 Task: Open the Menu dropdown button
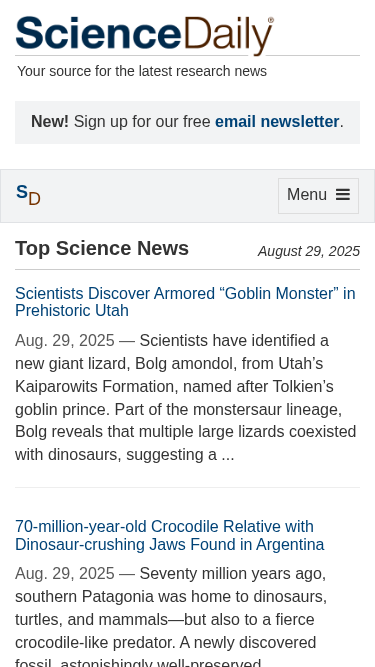coord(318,196)
